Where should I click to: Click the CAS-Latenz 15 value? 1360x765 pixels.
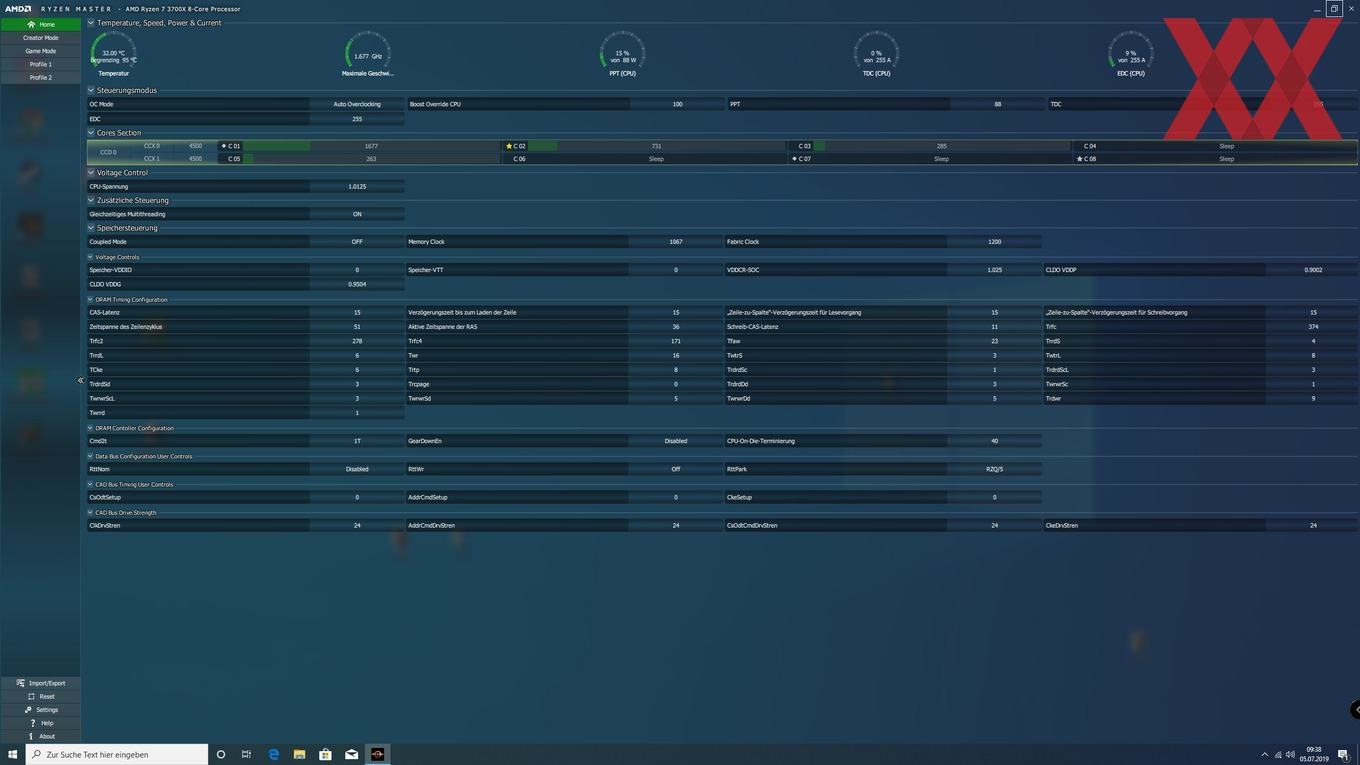tap(357, 312)
